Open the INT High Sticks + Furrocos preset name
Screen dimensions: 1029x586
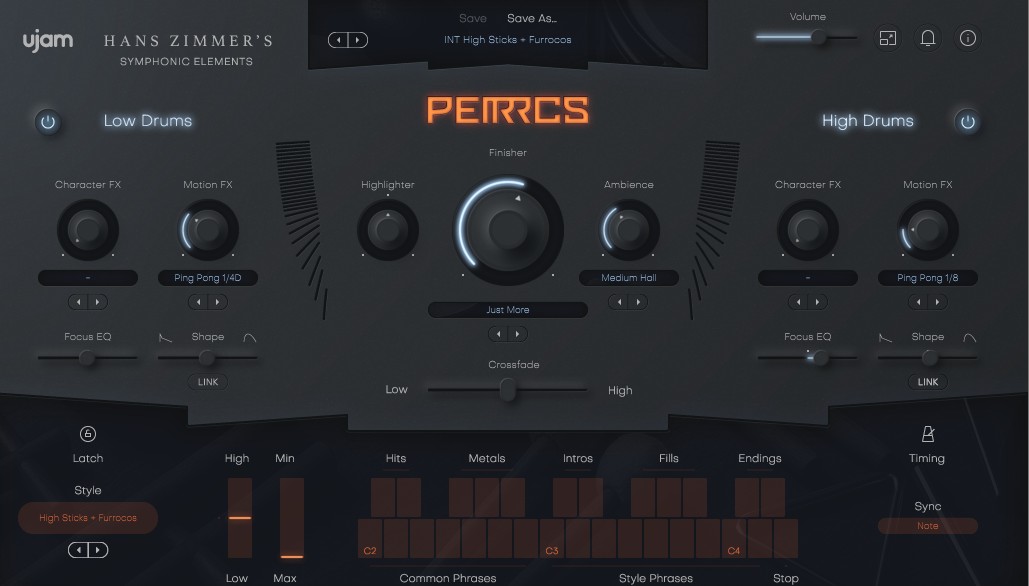pos(507,40)
